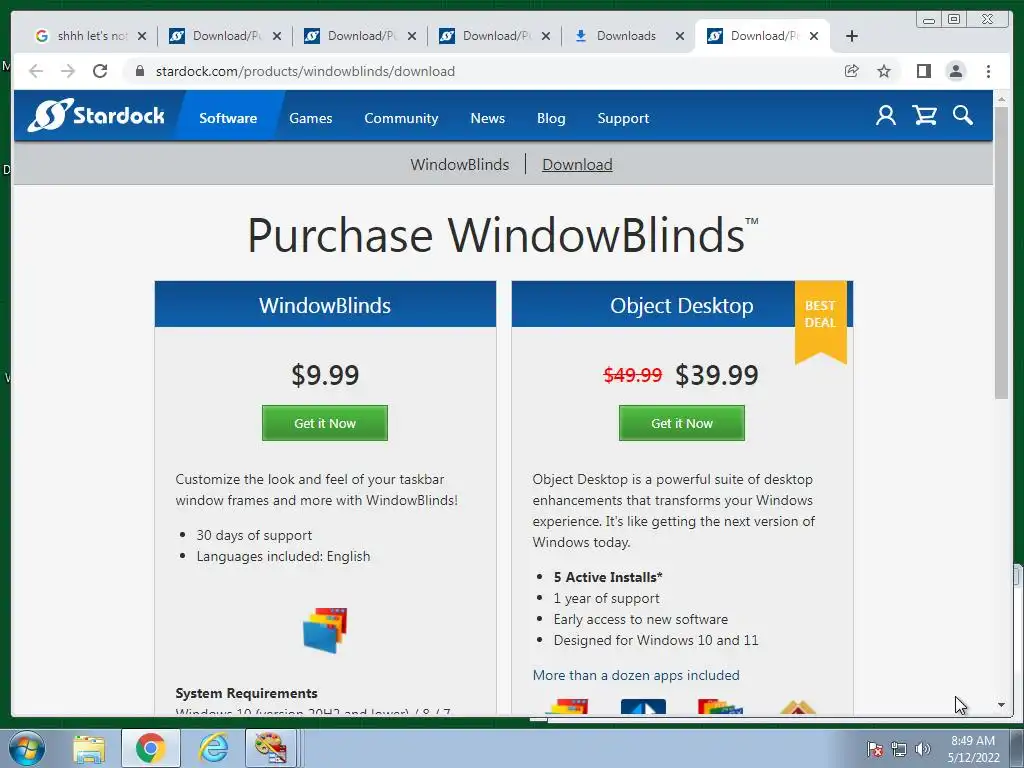Click the WindowBlinds product icon
1024x768 pixels.
[325, 630]
